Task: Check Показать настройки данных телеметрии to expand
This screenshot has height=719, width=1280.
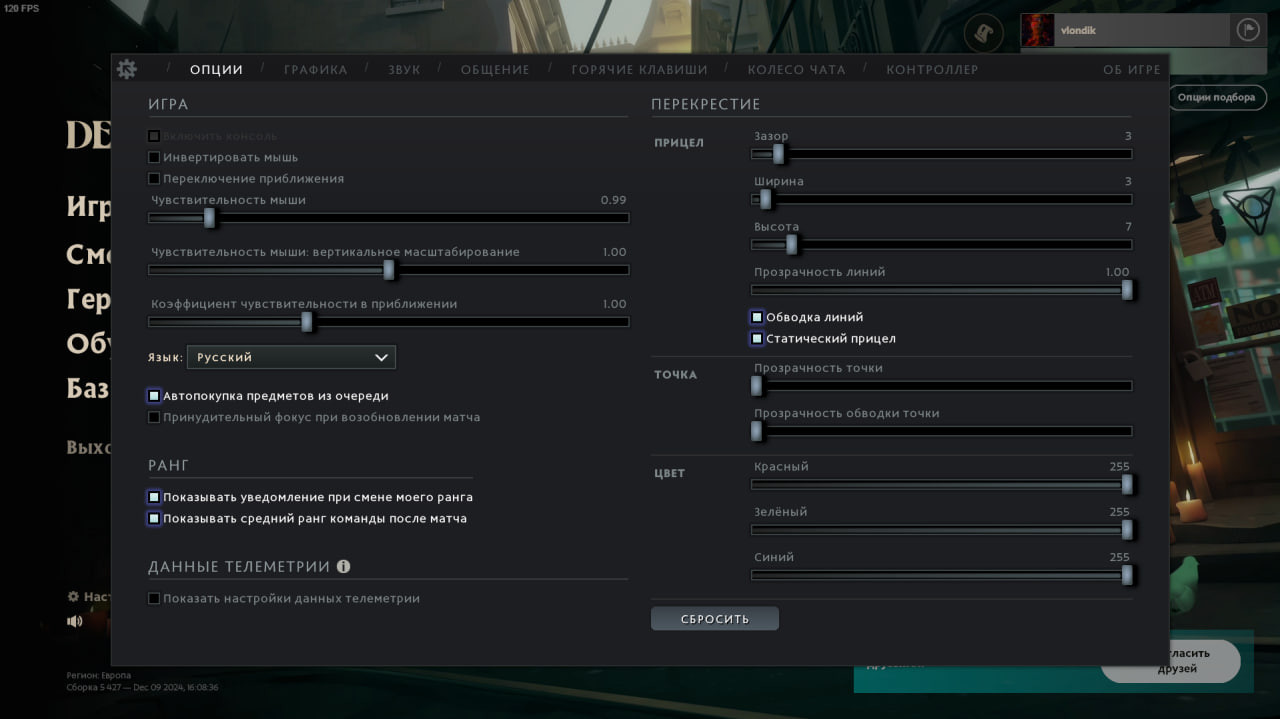Action: [154, 599]
